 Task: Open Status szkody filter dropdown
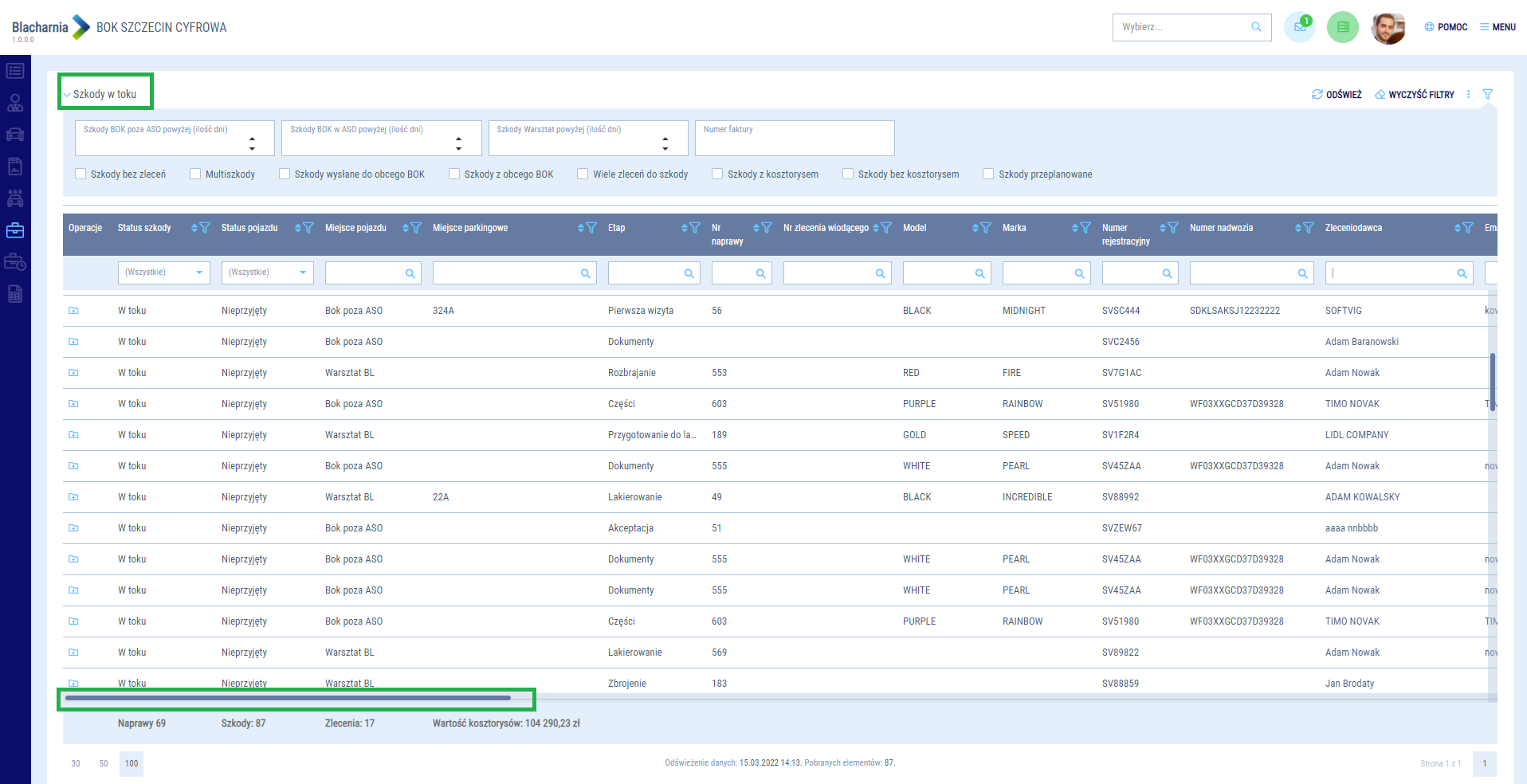[x=163, y=272]
